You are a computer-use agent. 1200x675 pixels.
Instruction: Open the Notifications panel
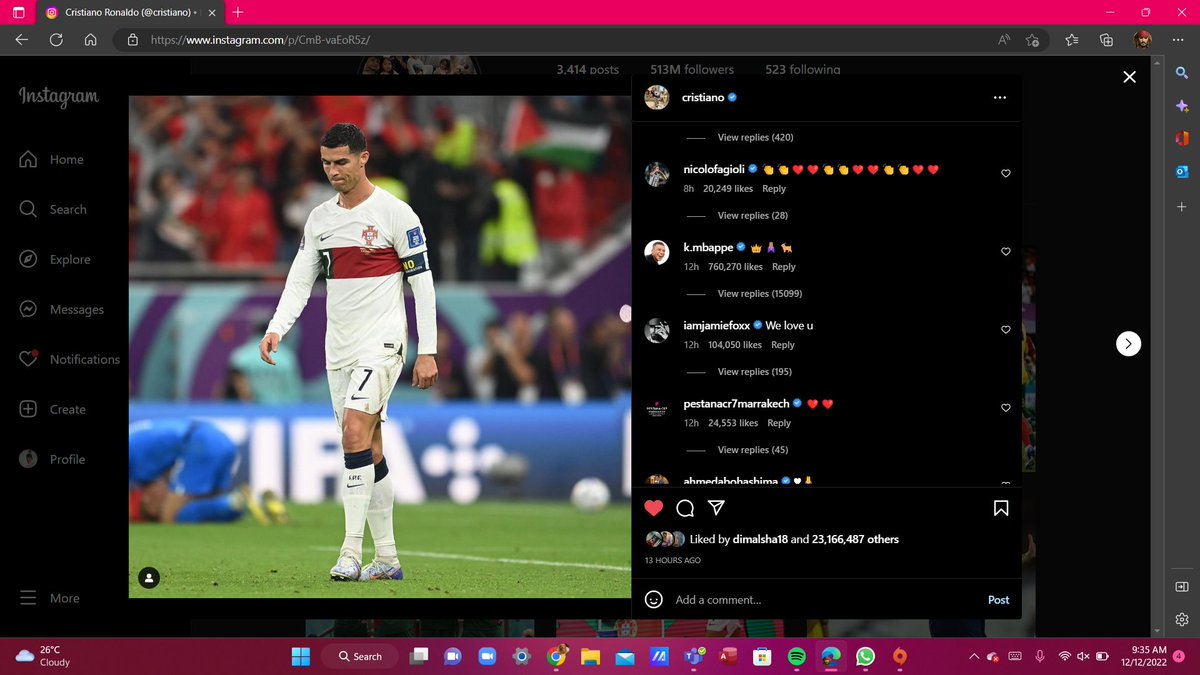69,359
